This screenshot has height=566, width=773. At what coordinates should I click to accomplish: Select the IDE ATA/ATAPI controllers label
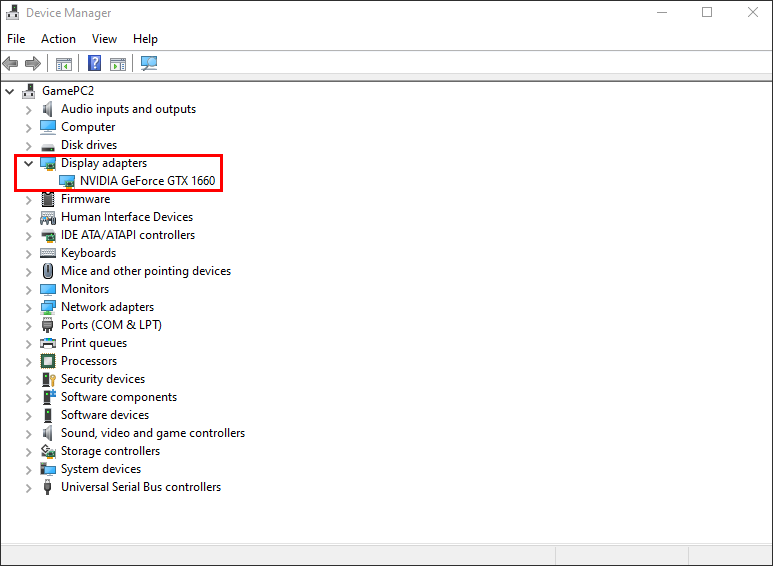pyautogui.click(x=128, y=235)
